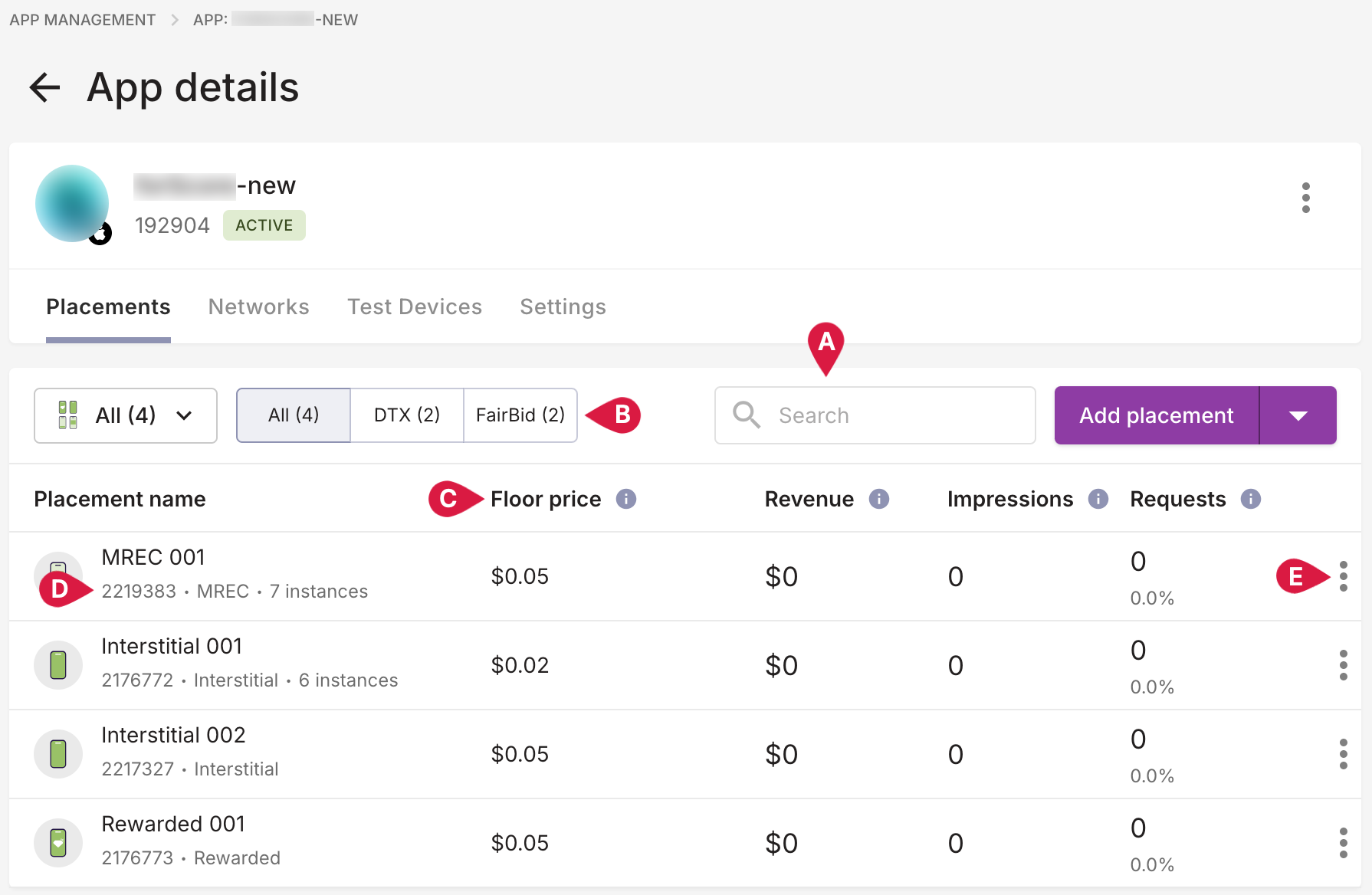Select the All (4) segmented filter
This screenshot has height=895, width=1372.
point(294,415)
